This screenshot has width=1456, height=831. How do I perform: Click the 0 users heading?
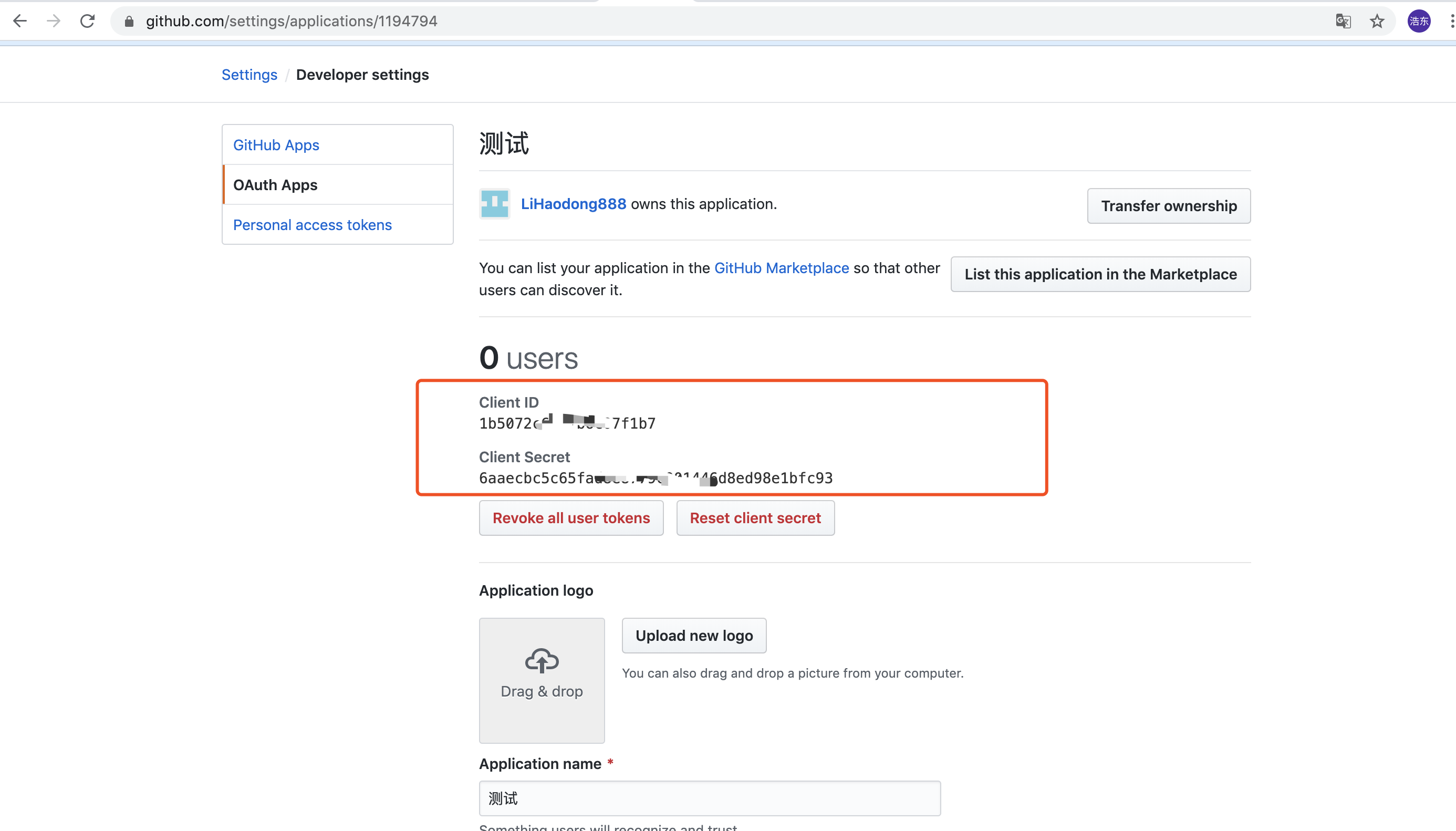(528, 358)
